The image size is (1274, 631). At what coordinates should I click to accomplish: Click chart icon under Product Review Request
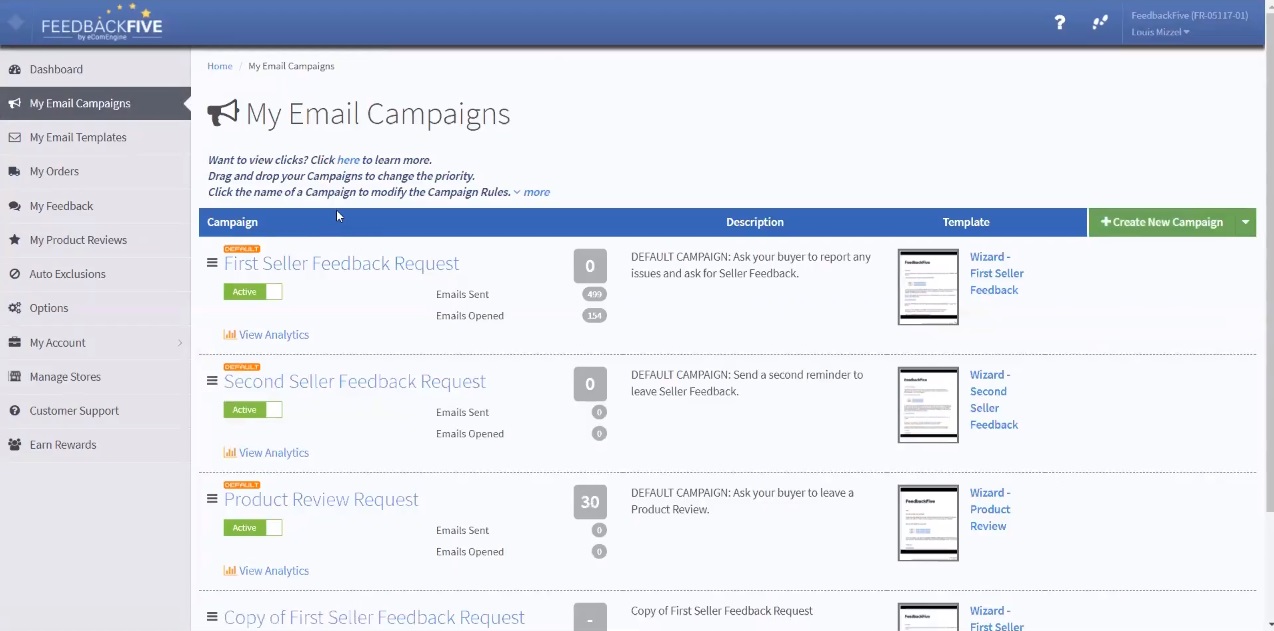click(230, 571)
